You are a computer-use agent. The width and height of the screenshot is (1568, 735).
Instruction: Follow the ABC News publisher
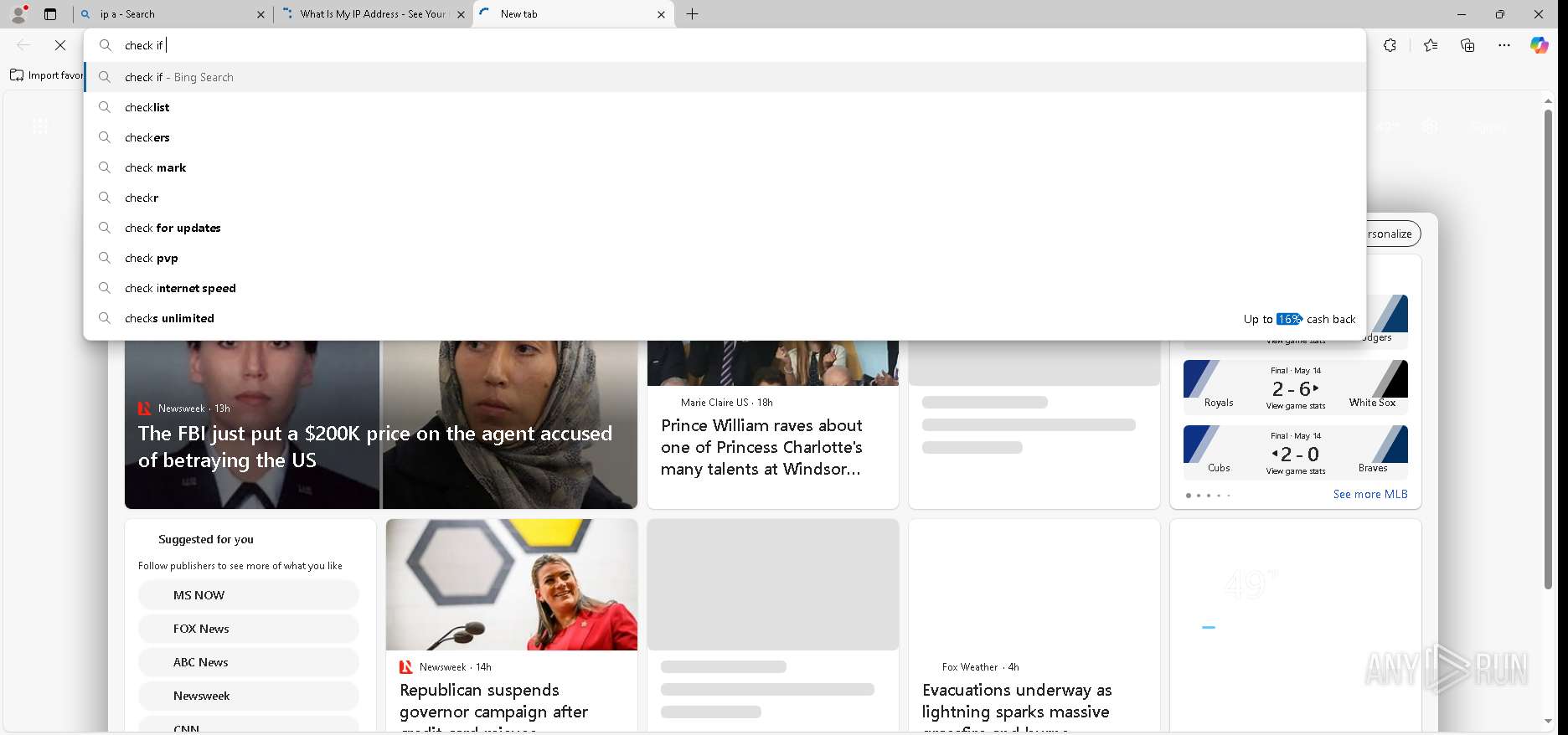tap(248, 662)
